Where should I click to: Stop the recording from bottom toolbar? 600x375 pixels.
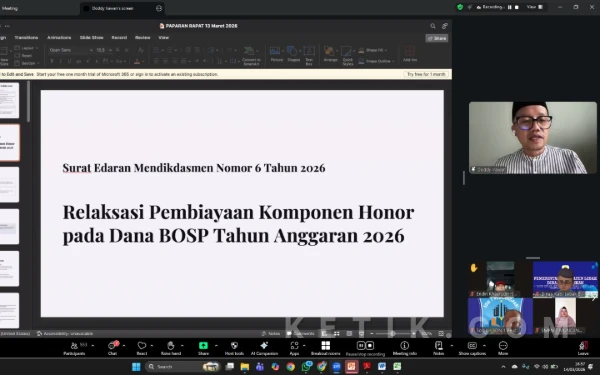370,346
